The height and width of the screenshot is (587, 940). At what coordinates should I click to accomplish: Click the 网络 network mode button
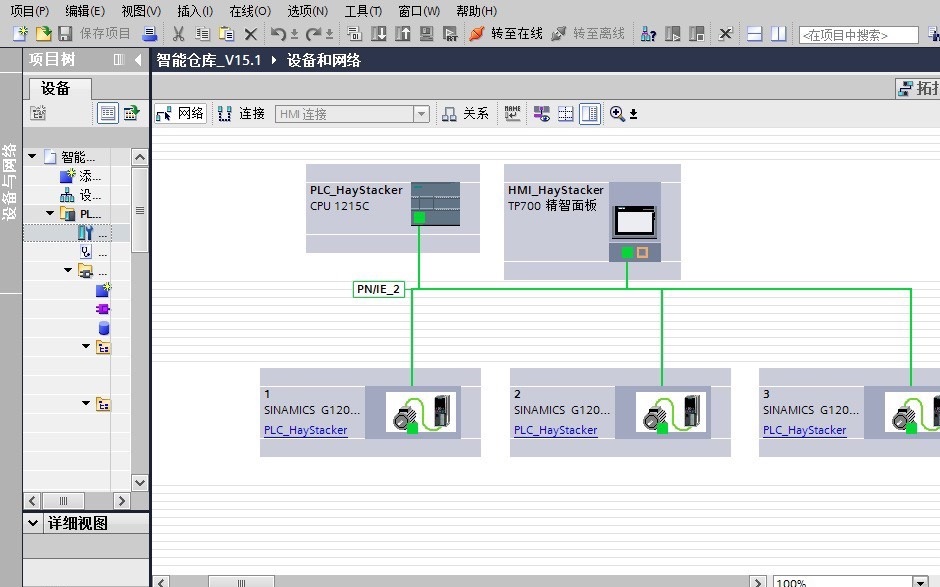180,113
